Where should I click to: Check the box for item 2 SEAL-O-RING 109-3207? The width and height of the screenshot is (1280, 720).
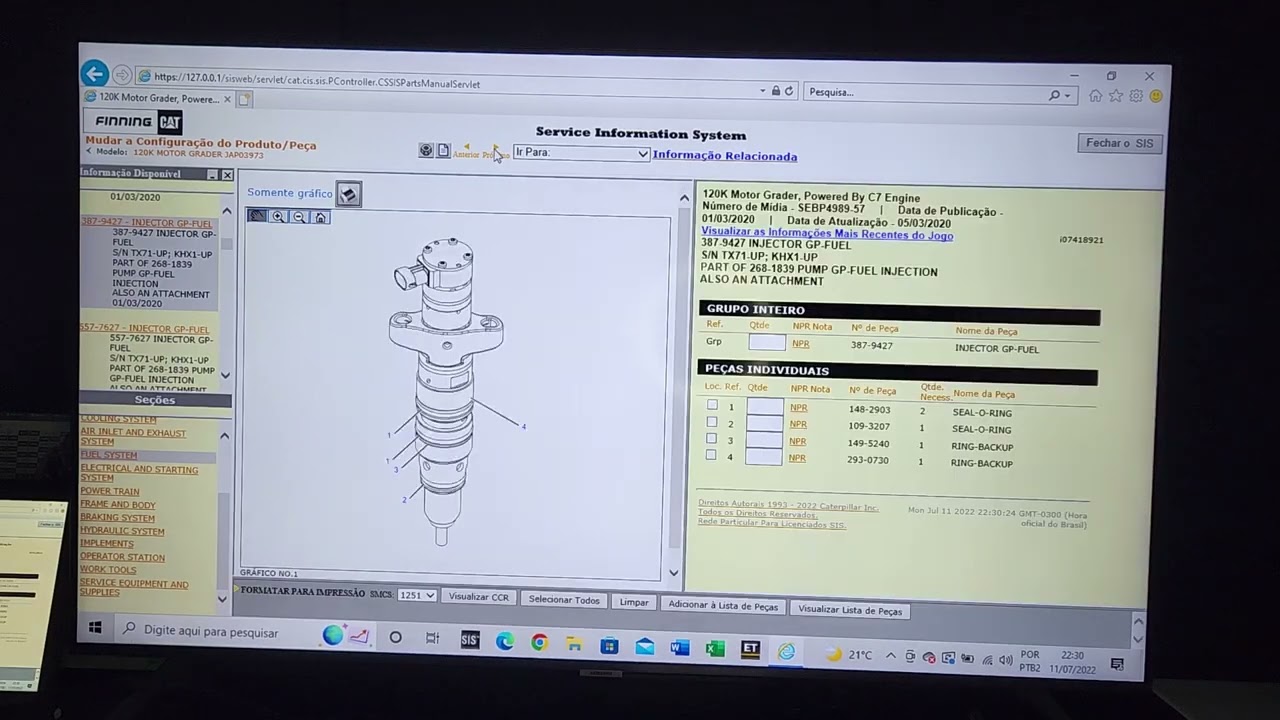point(711,422)
